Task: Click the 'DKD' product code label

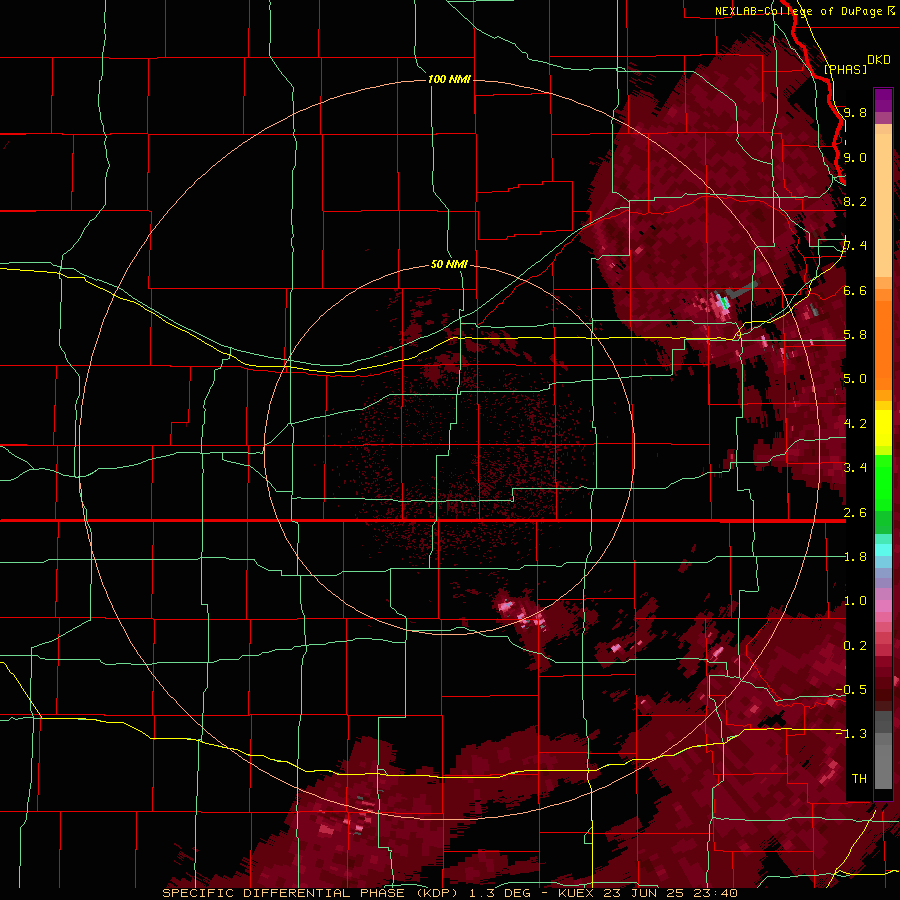Action: point(879,60)
